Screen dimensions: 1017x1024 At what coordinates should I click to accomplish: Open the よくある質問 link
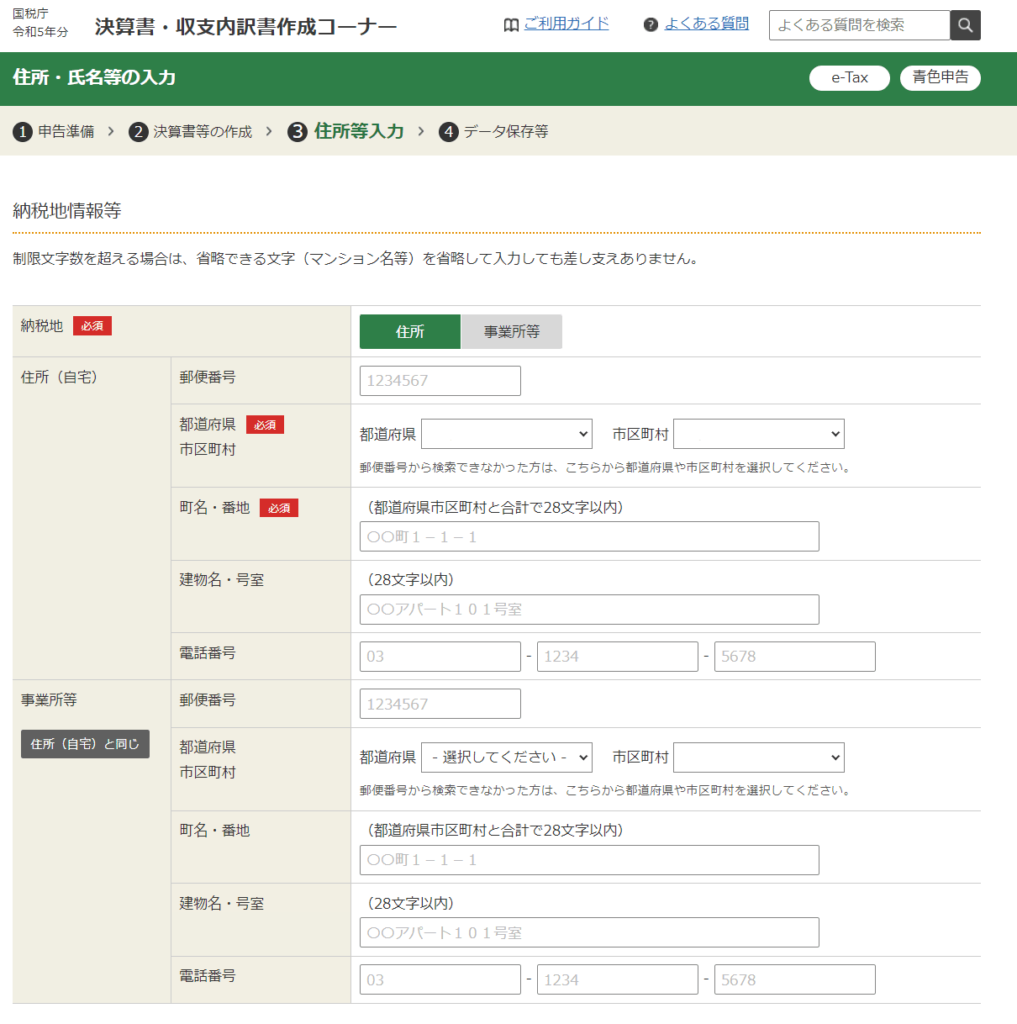click(706, 24)
